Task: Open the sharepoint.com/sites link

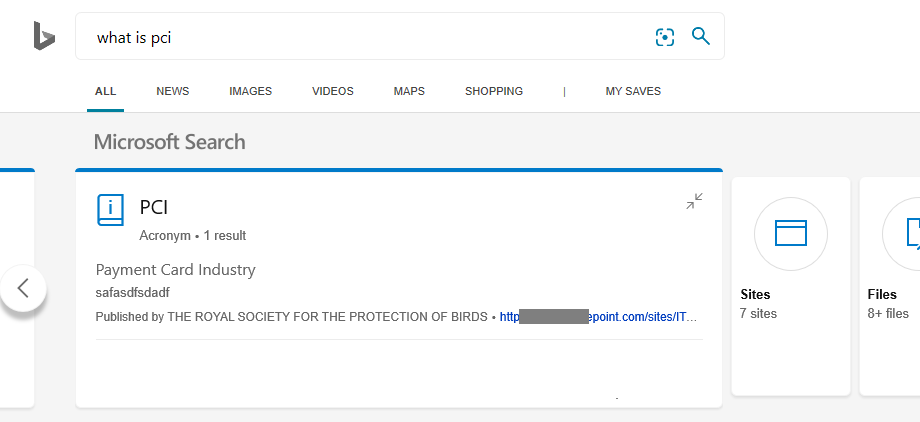Action: click(598, 317)
